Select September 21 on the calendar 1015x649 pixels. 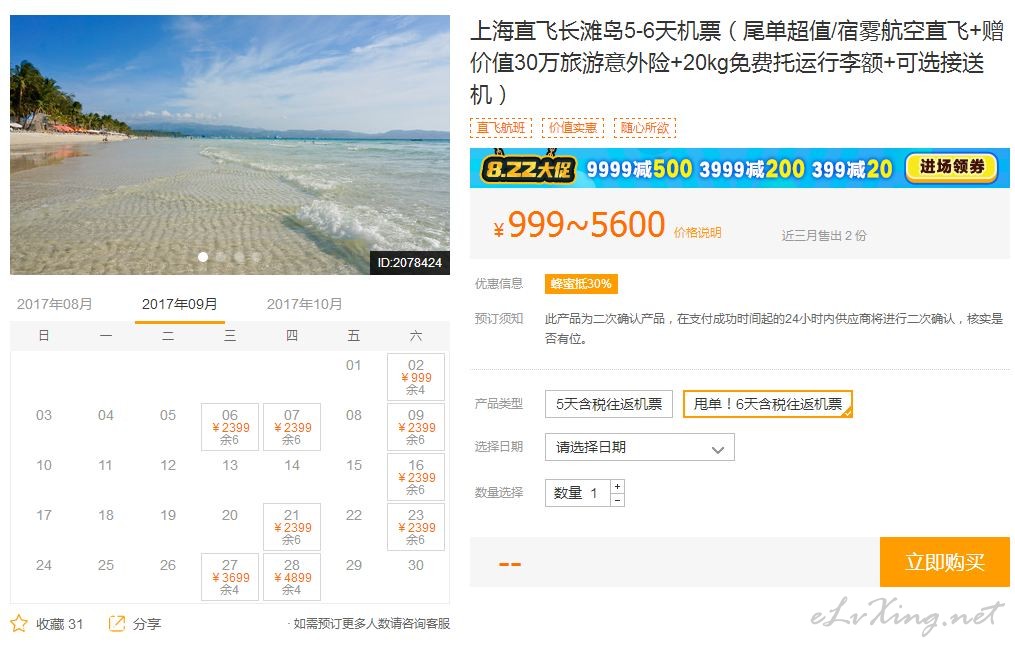(x=292, y=527)
